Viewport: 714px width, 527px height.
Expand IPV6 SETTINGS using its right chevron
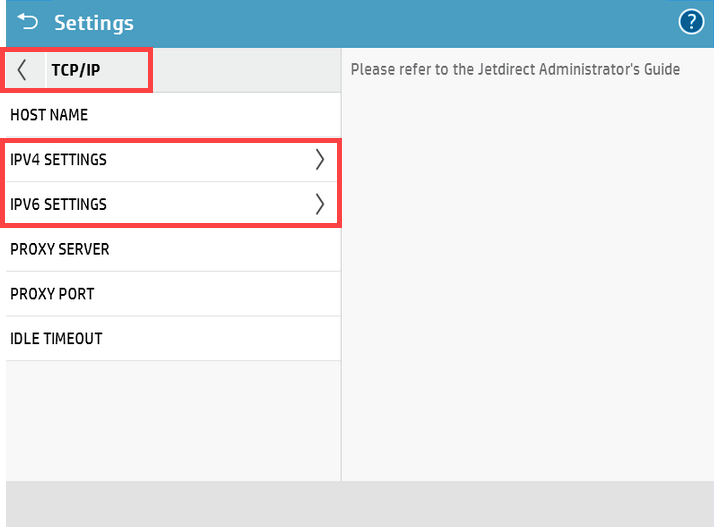pyautogui.click(x=320, y=204)
